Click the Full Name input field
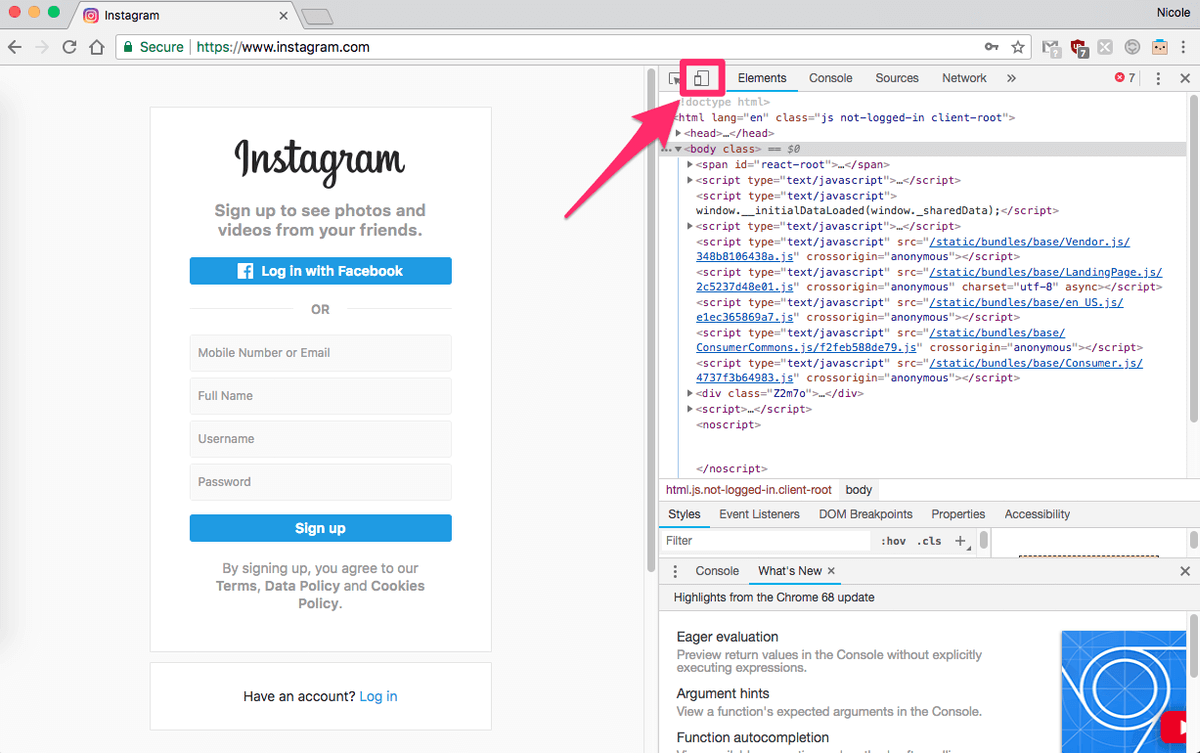The image size is (1200, 753). pos(320,396)
